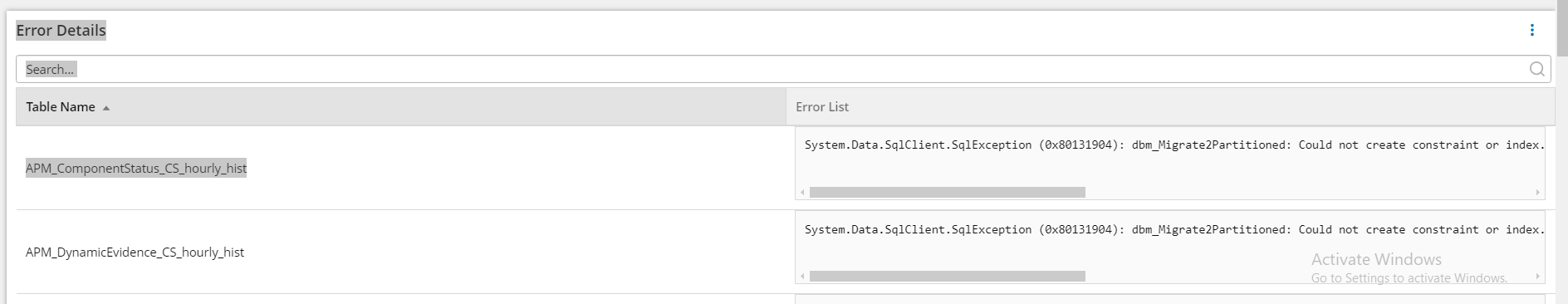Click left scroll arrow in second error box

click(802, 276)
